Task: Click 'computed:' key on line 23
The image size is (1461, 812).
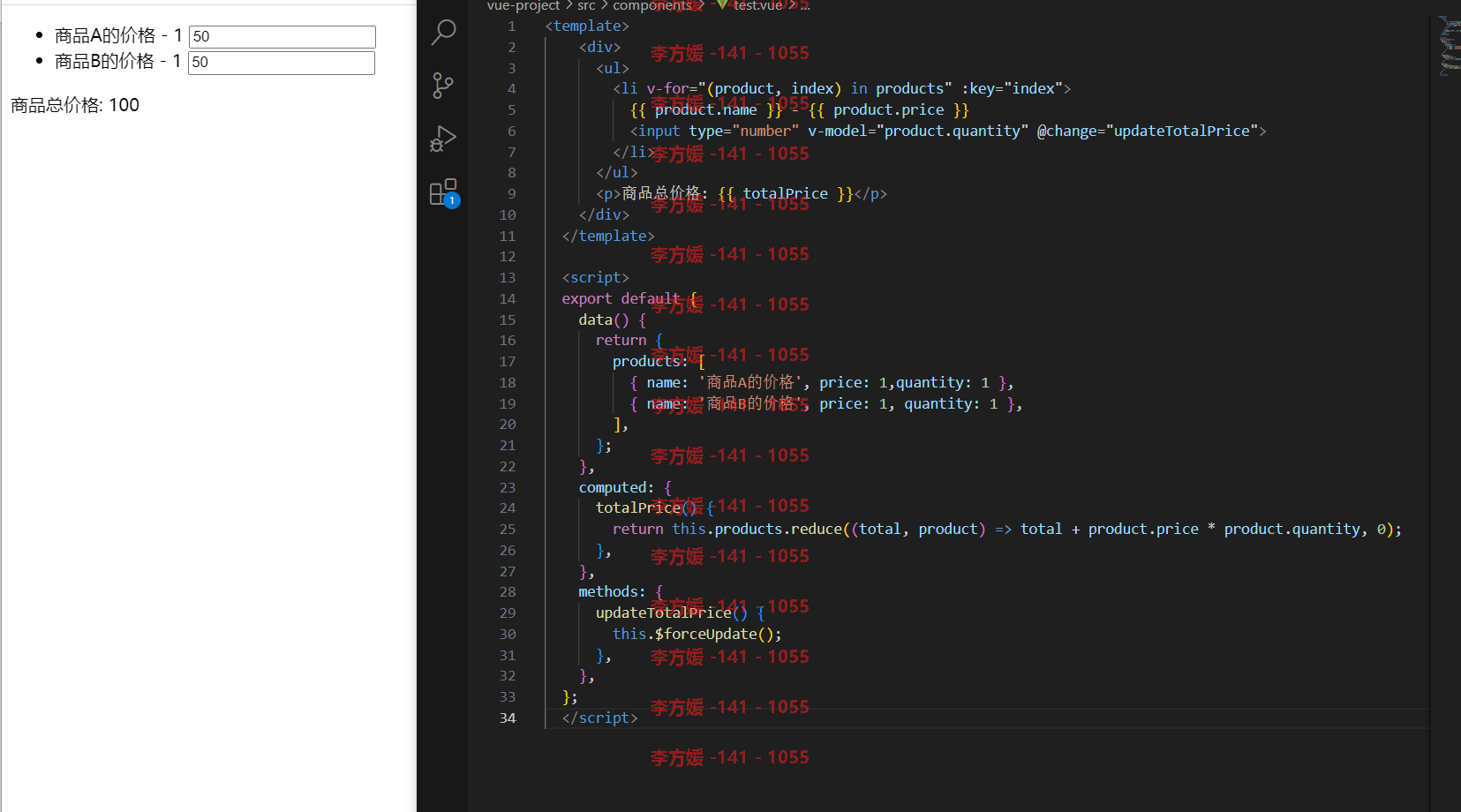Action: [616, 488]
